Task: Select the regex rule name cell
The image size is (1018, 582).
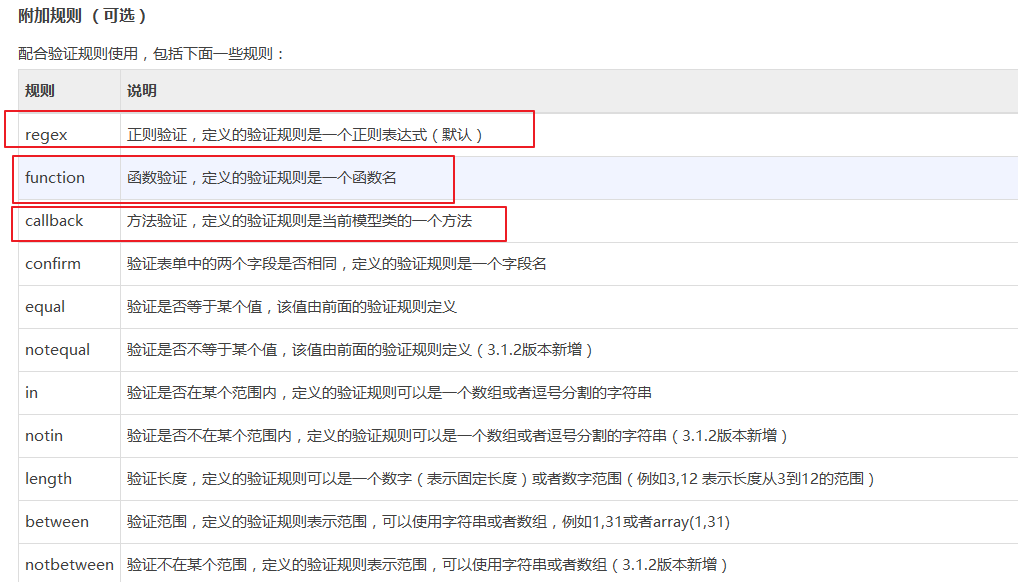Action: [46, 134]
